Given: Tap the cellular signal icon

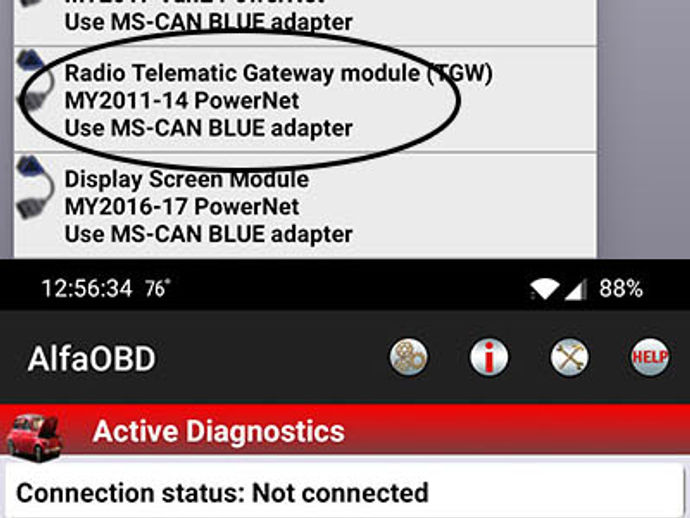Looking at the screenshot, I should pos(575,290).
